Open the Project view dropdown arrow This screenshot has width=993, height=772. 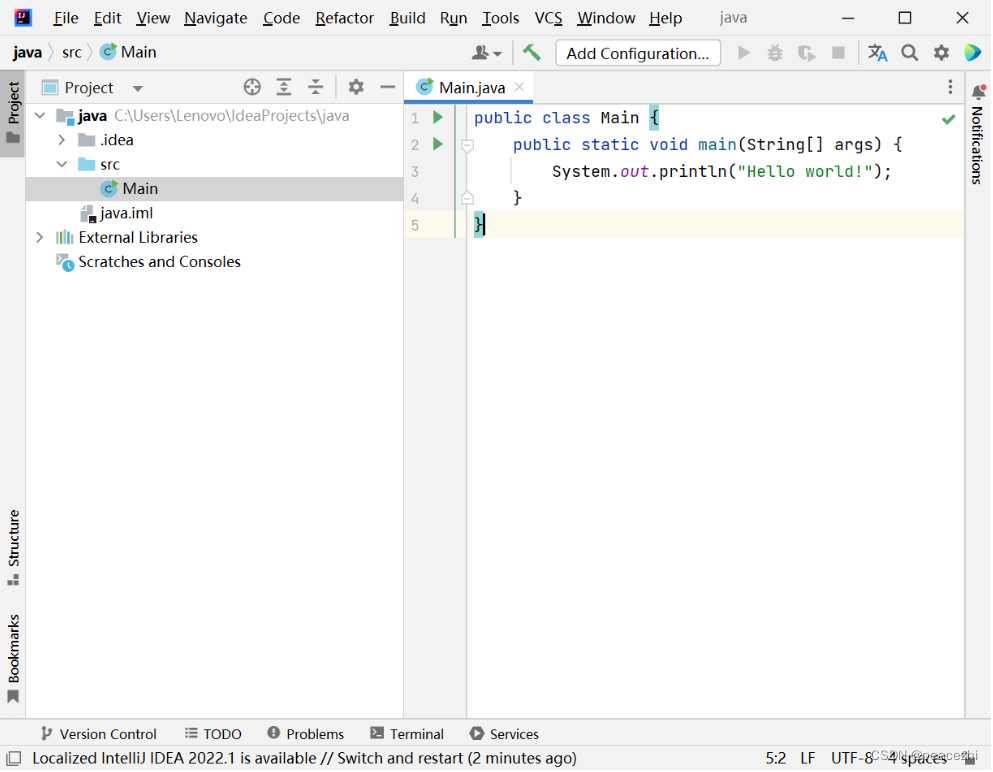(x=138, y=88)
